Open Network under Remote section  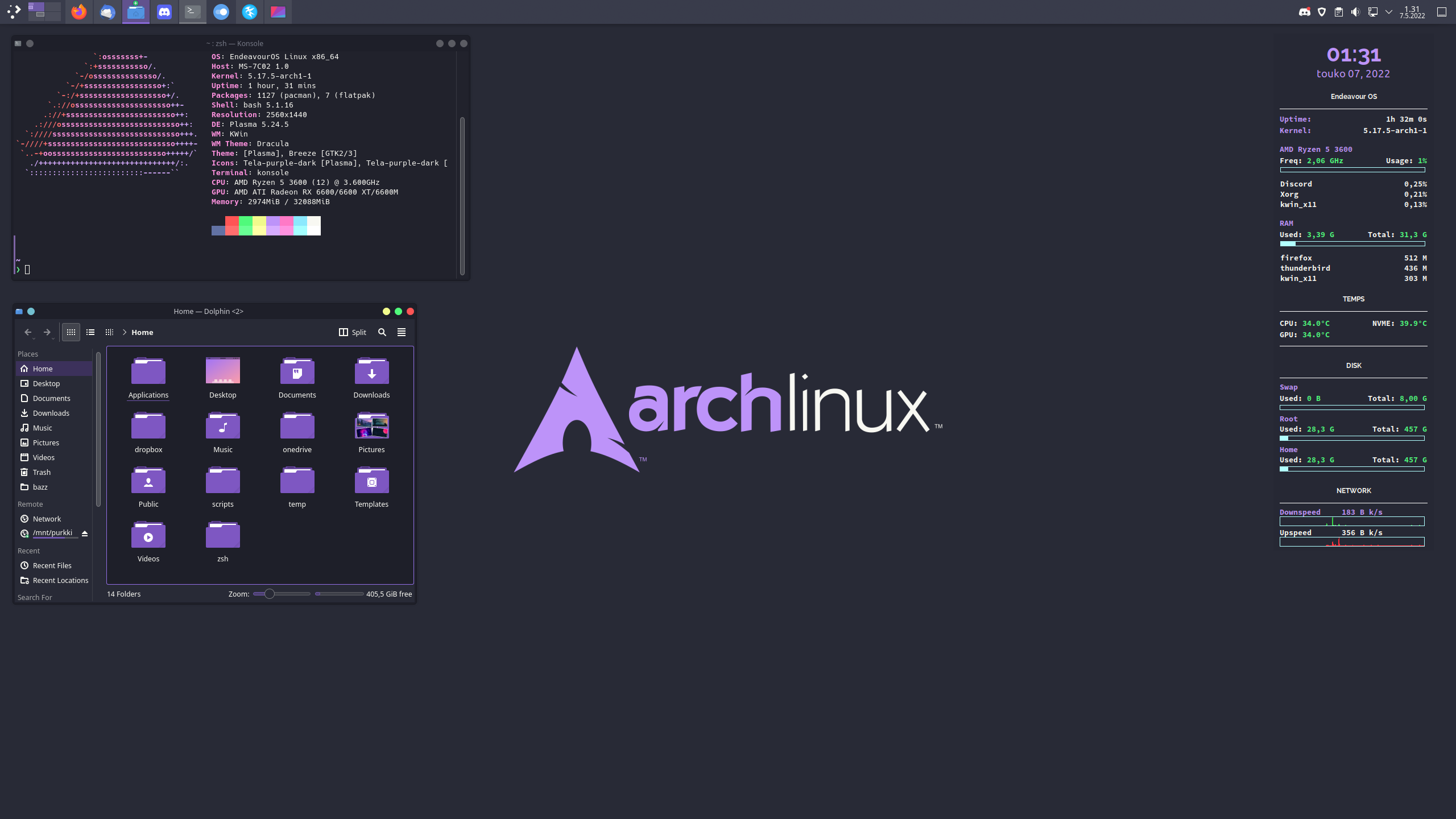pyautogui.click(x=54, y=519)
